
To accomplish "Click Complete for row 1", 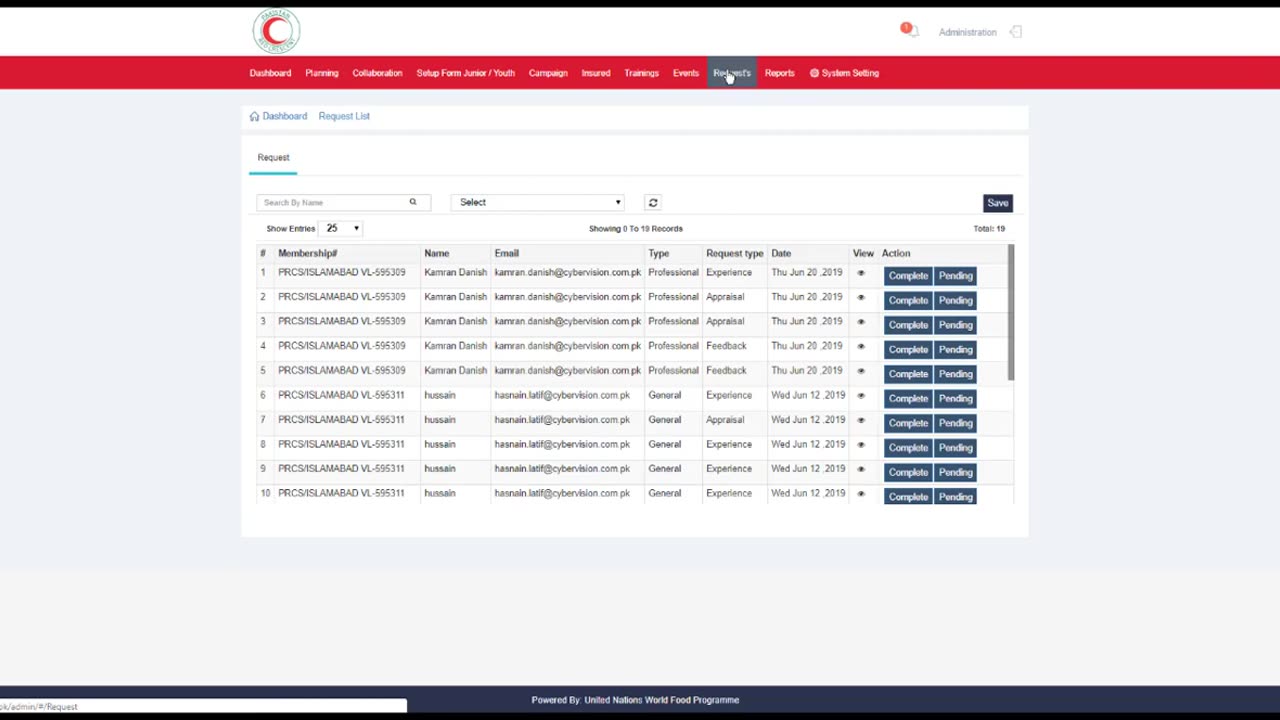I will 908,276.
